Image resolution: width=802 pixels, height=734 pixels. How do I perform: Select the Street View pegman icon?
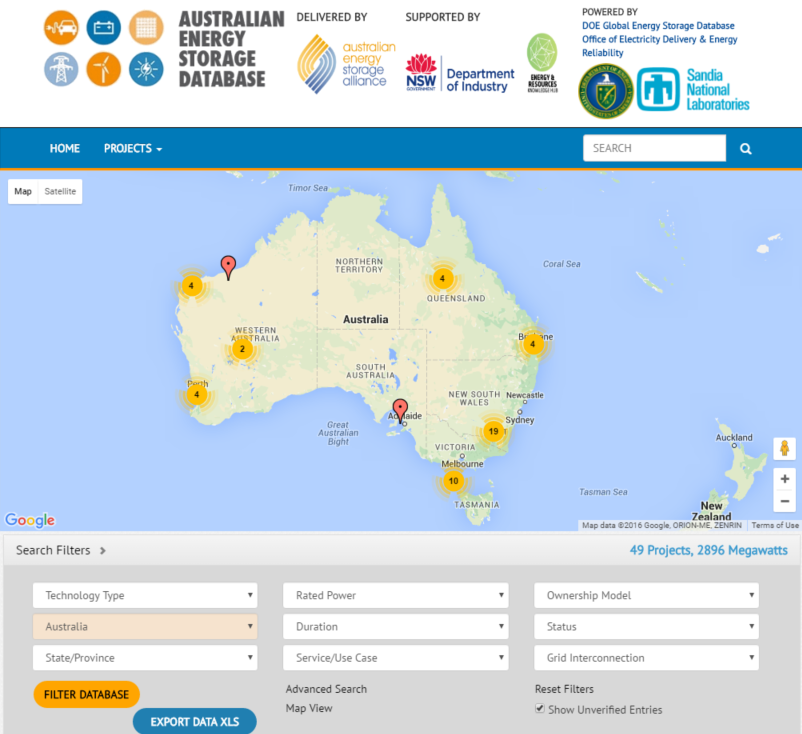pos(785,449)
